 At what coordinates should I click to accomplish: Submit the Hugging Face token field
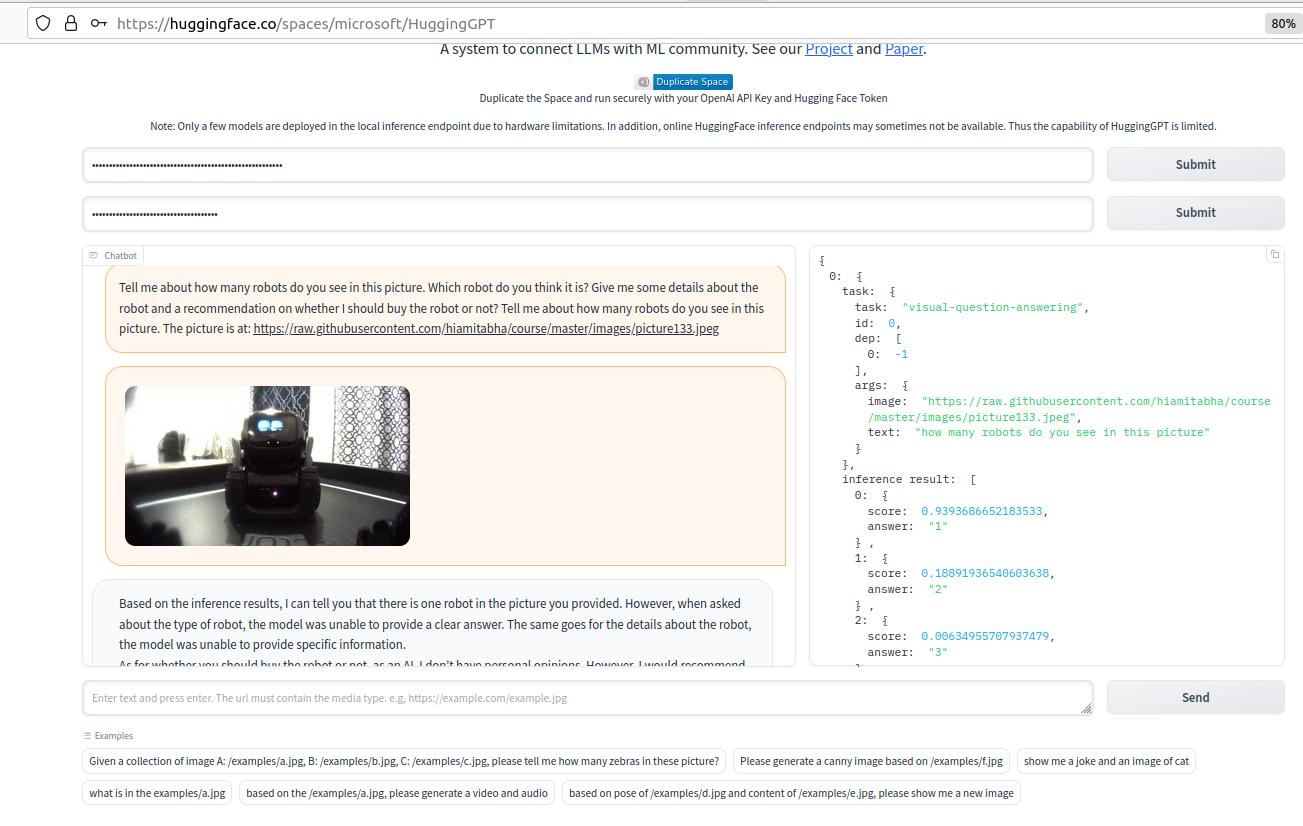point(1195,213)
